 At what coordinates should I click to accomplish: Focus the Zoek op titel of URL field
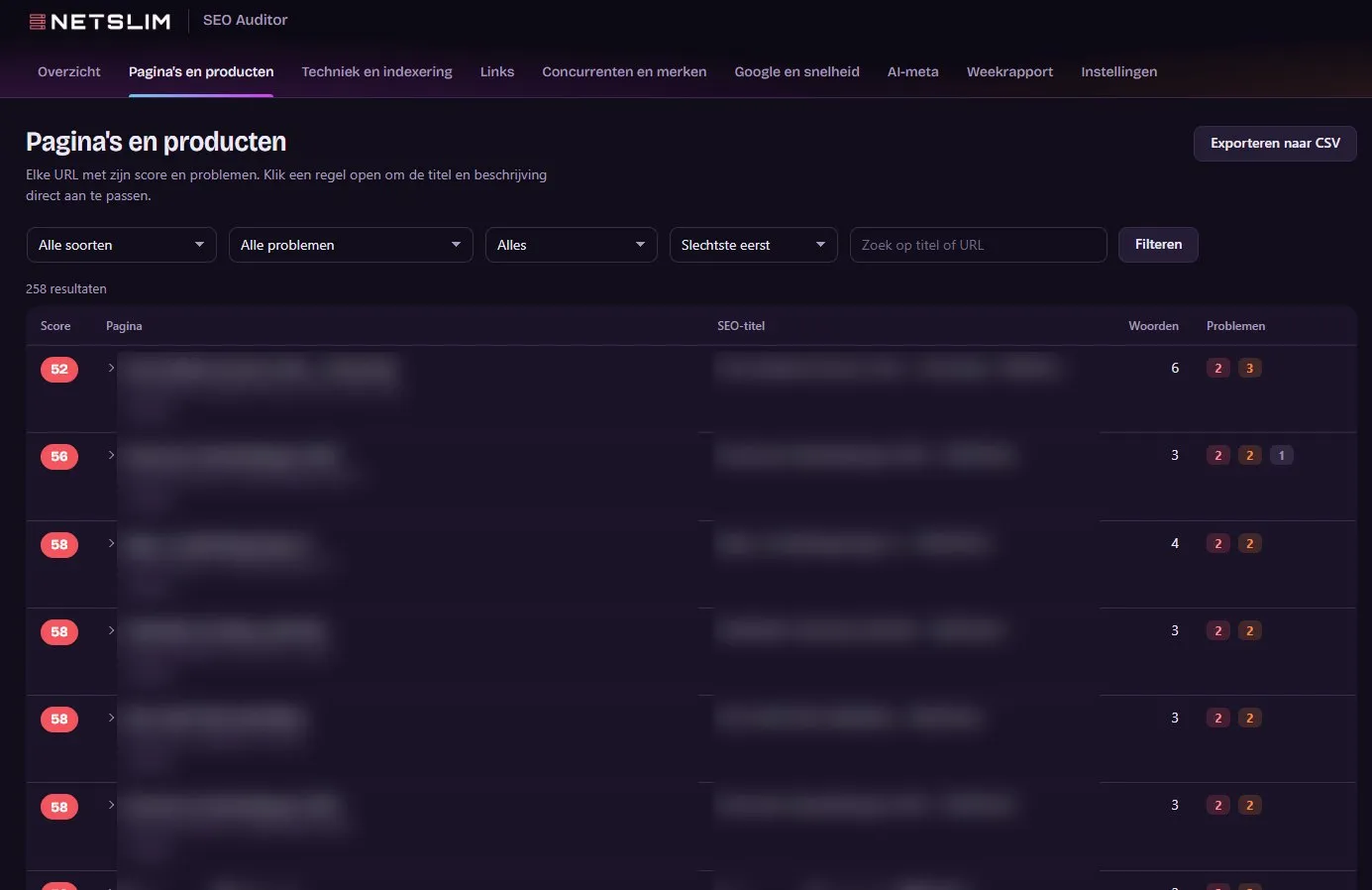click(x=978, y=245)
